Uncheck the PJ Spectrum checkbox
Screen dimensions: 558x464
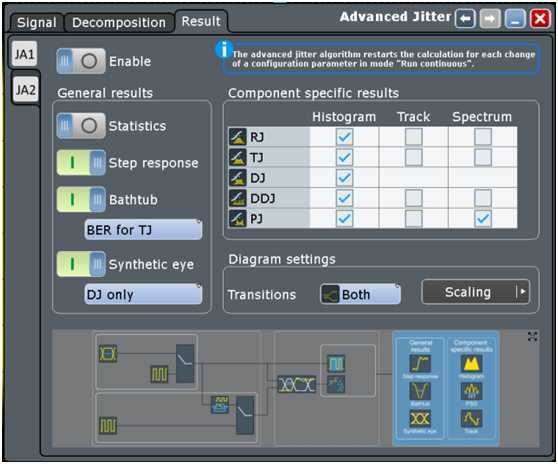pos(483,218)
